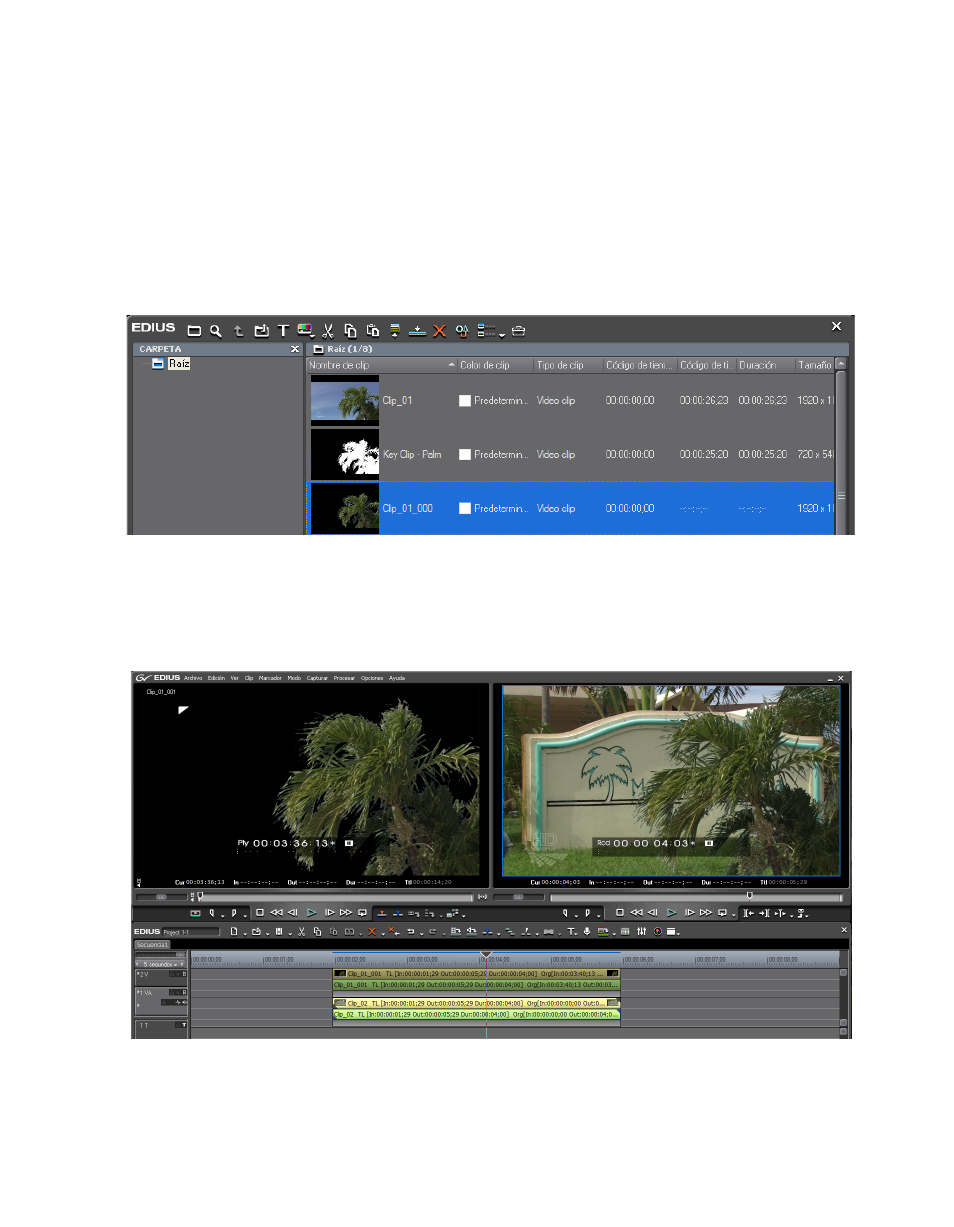Close the CARPETA folder pane
954x1227 pixels.
pos(295,349)
